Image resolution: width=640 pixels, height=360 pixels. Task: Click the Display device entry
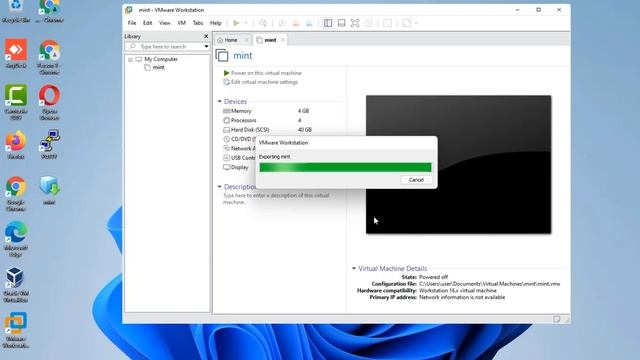pyautogui.click(x=236, y=167)
